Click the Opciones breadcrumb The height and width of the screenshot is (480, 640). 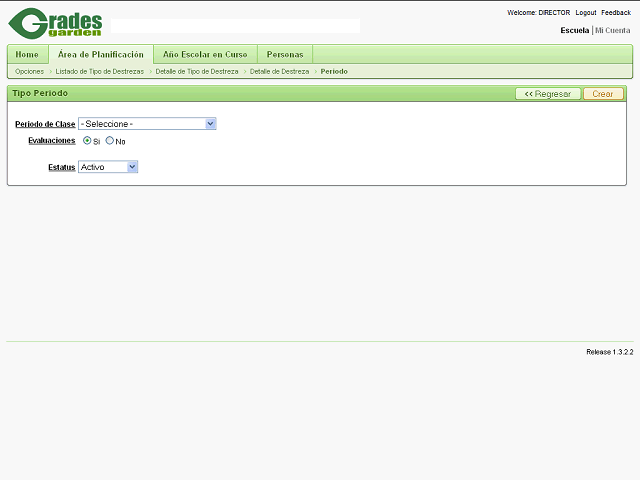29,71
